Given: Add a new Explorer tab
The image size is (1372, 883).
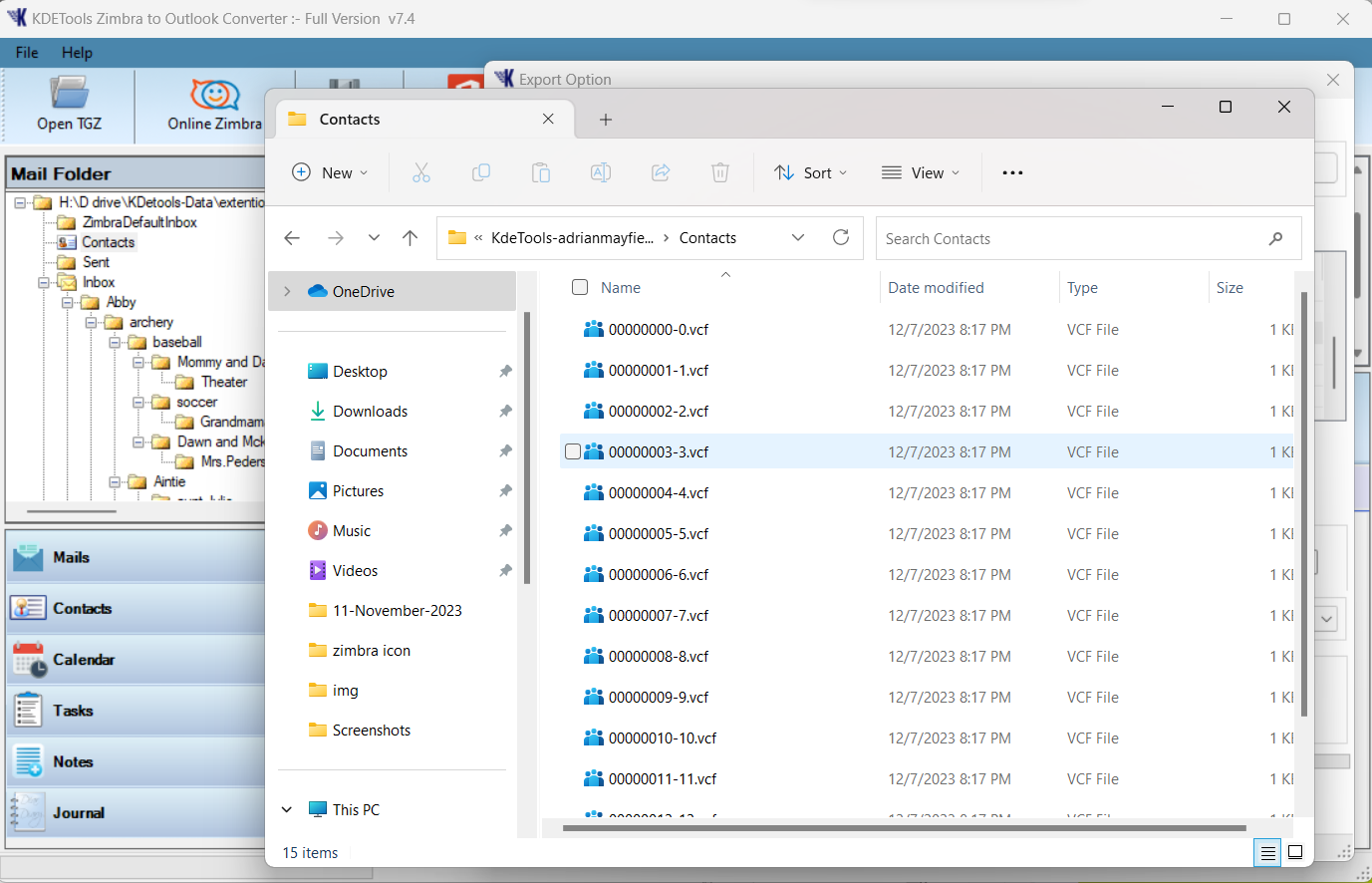Looking at the screenshot, I should tap(606, 120).
